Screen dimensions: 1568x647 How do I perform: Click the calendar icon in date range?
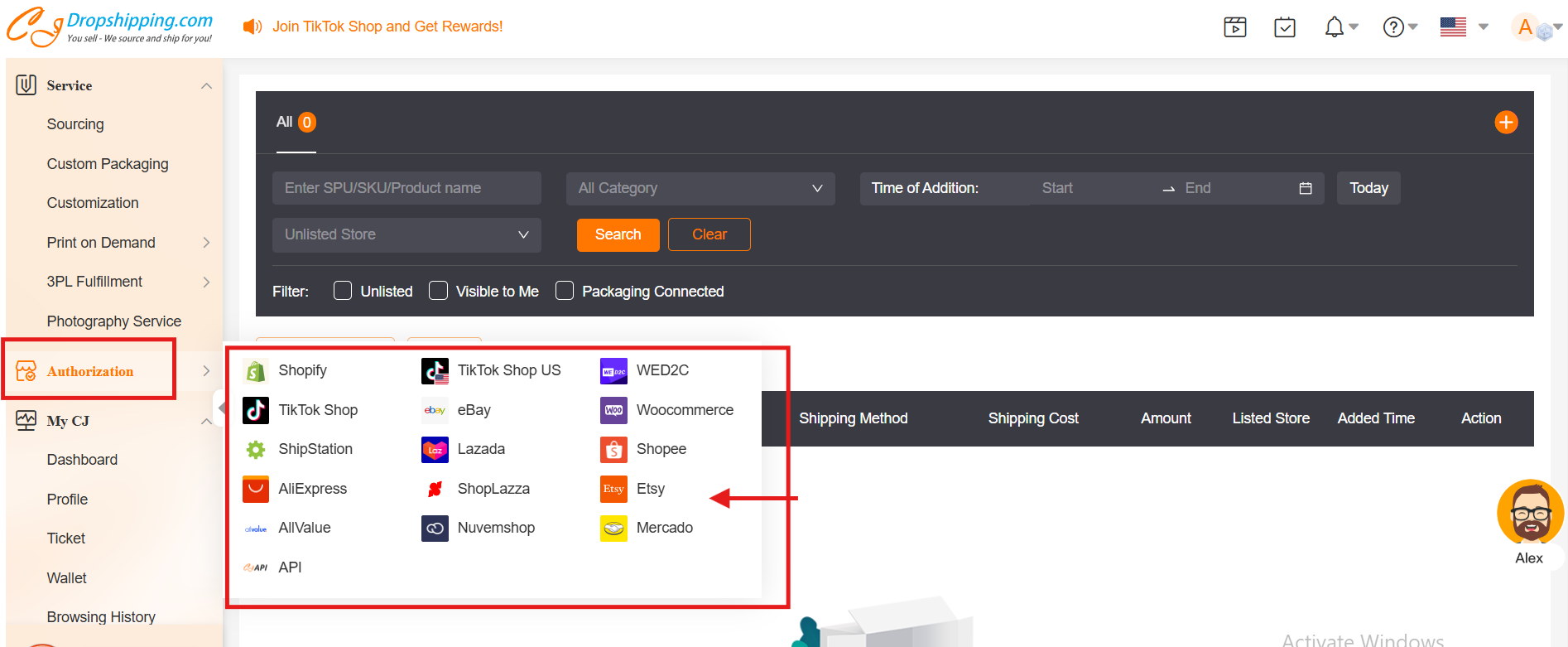coord(1306,188)
